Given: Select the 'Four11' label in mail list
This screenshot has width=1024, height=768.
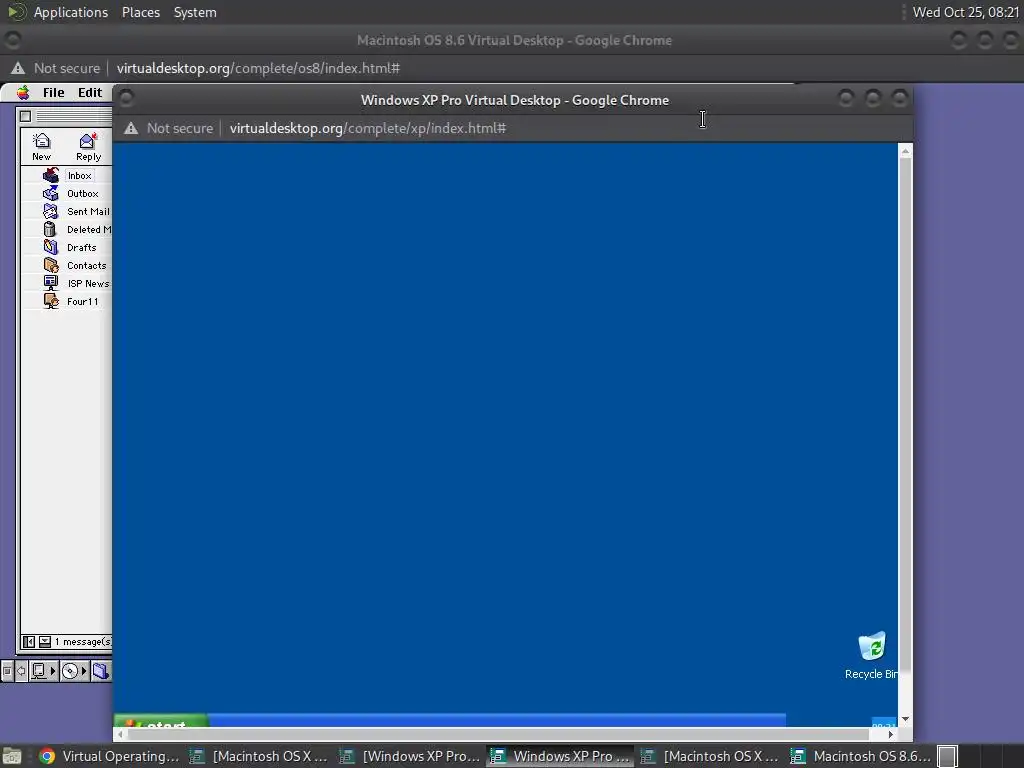Looking at the screenshot, I should [82, 301].
